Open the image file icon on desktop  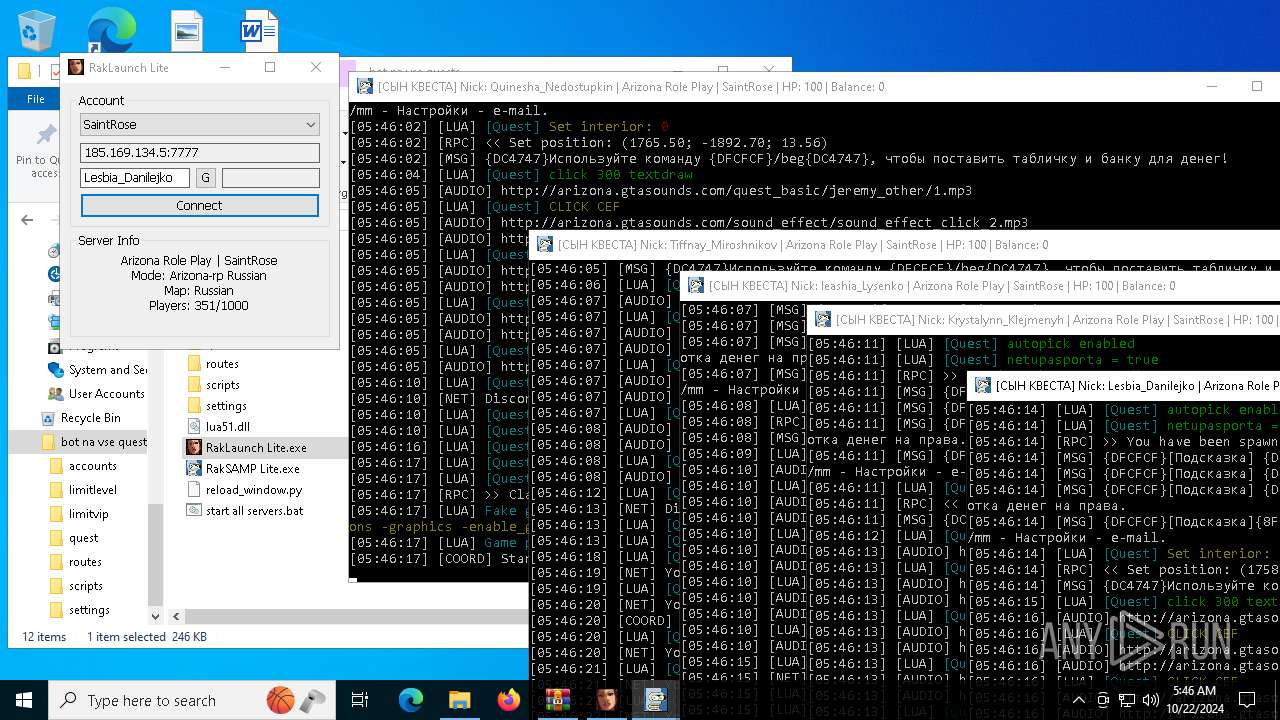(x=186, y=31)
